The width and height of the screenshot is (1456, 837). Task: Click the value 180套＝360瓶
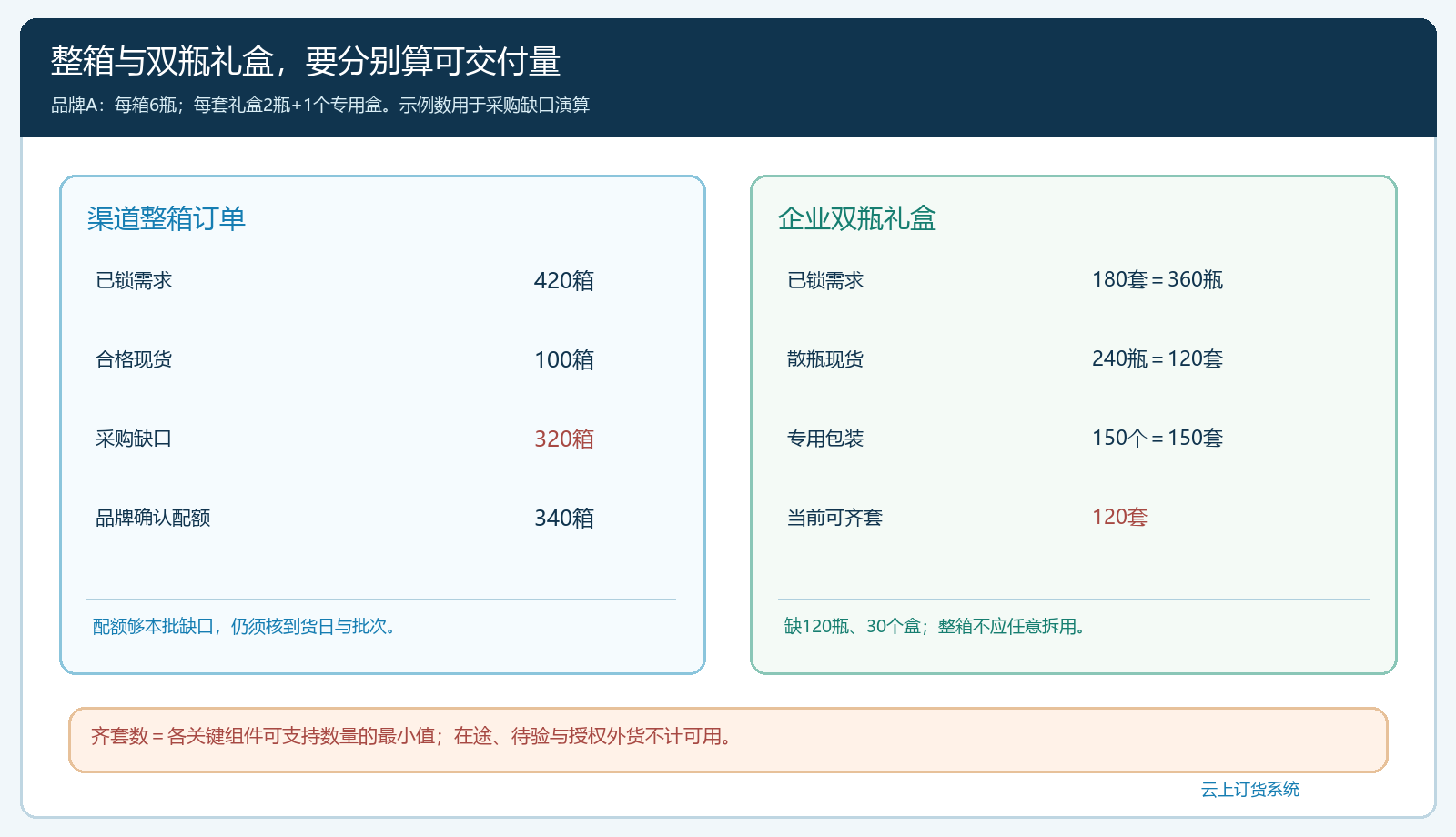click(1158, 279)
